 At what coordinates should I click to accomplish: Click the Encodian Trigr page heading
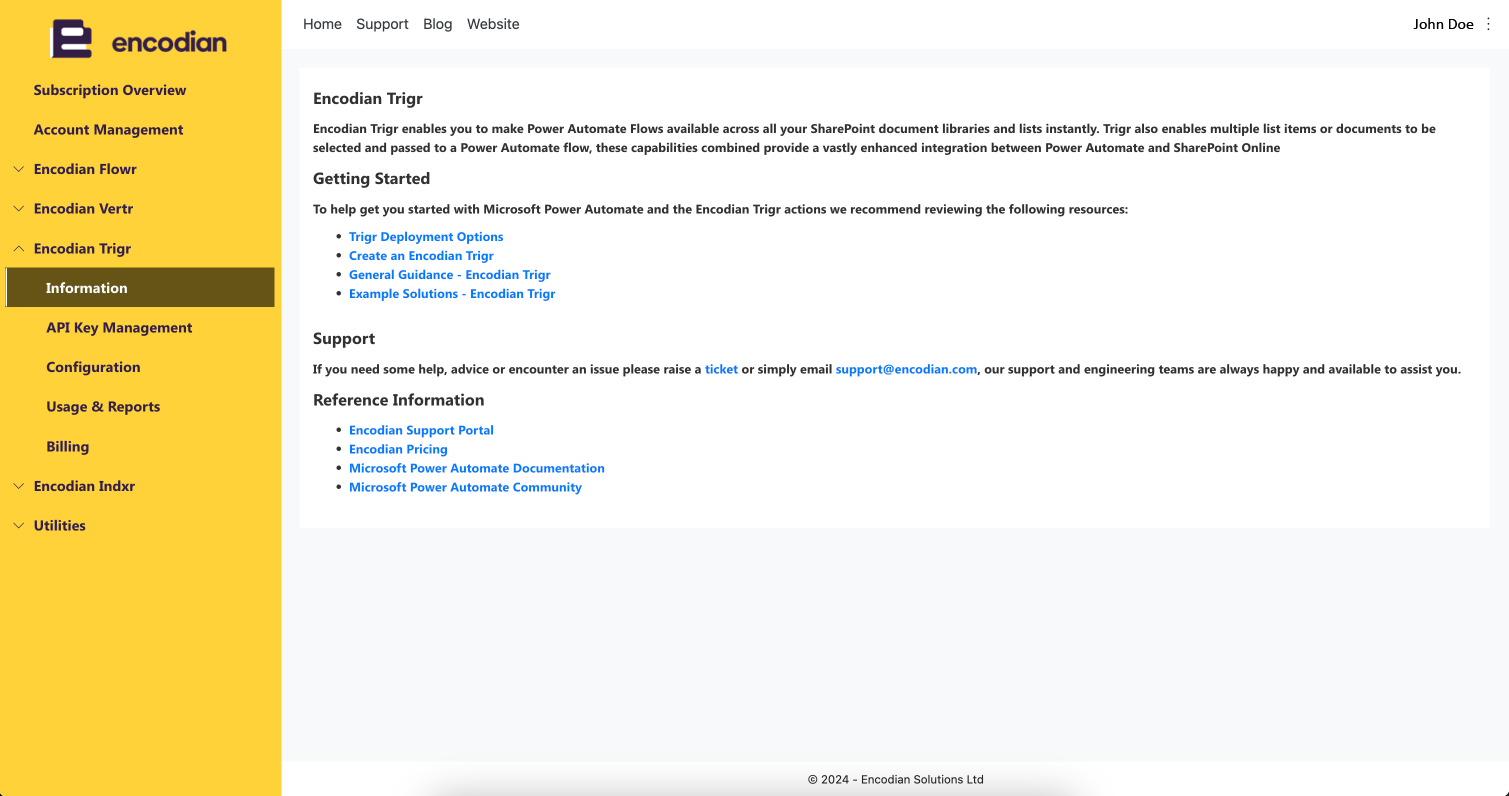pos(368,99)
